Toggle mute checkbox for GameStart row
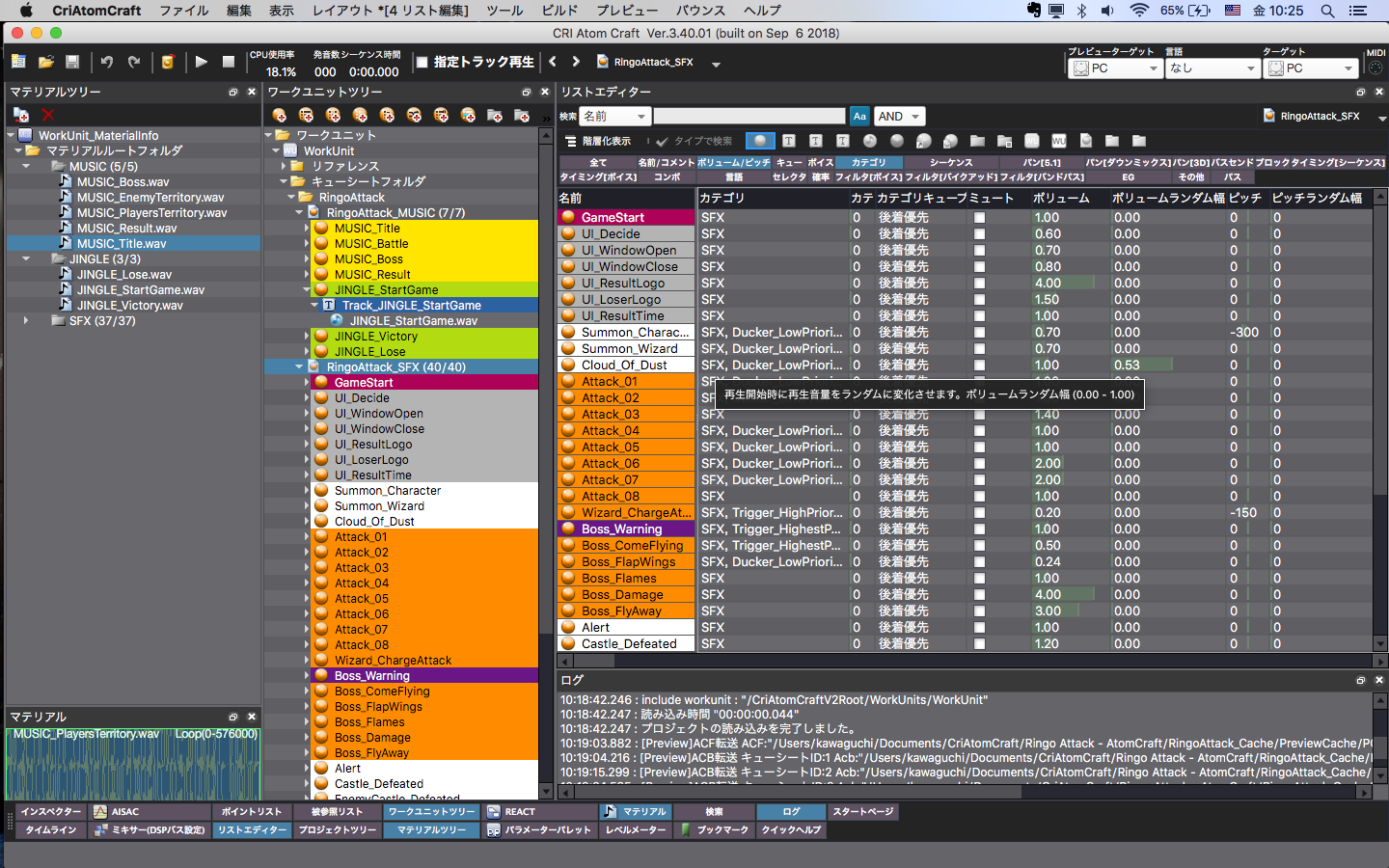The image size is (1389, 868). [979, 218]
